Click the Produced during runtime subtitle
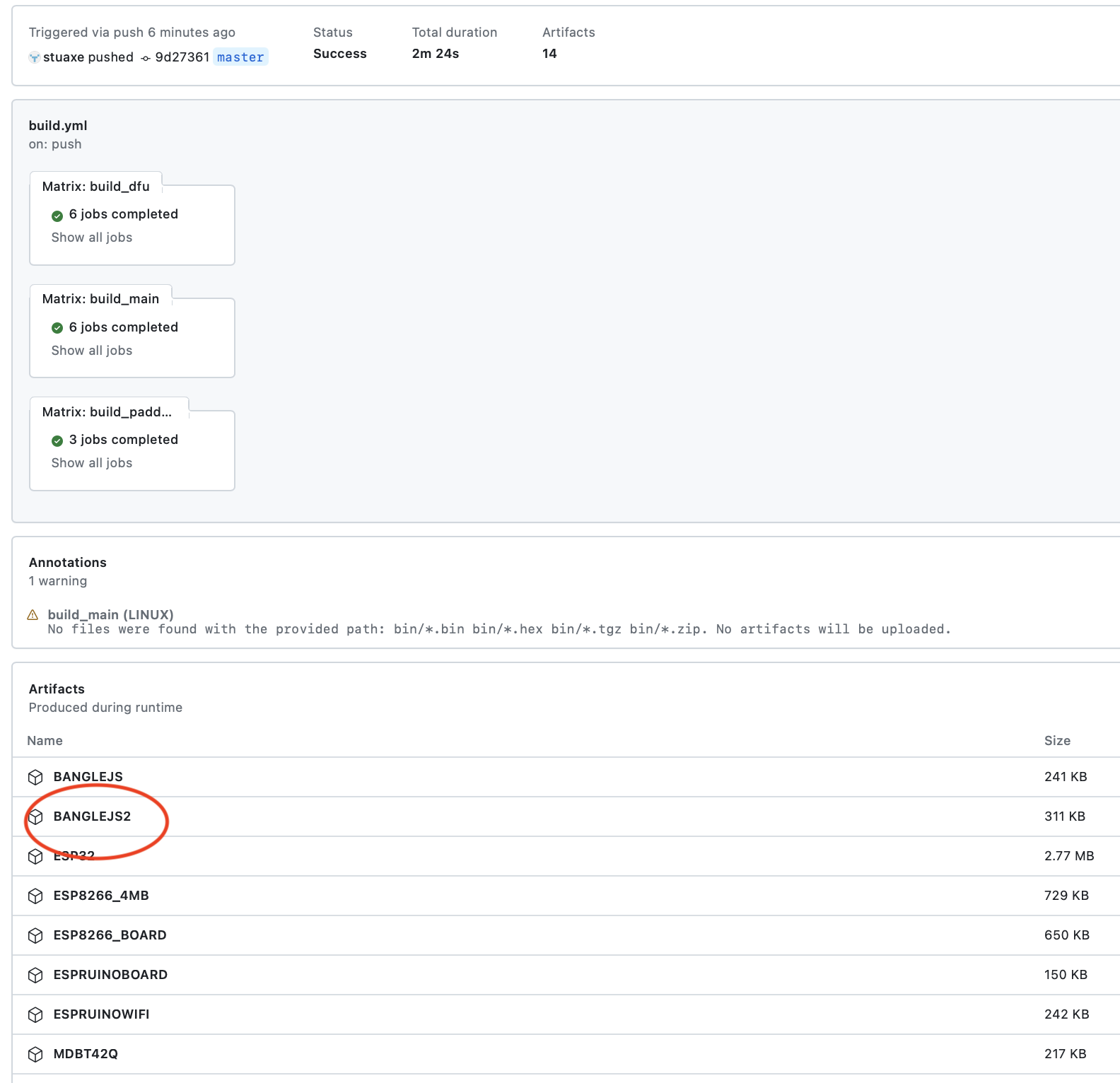Image resolution: width=1120 pixels, height=1083 pixels. click(x=105, y=708)
